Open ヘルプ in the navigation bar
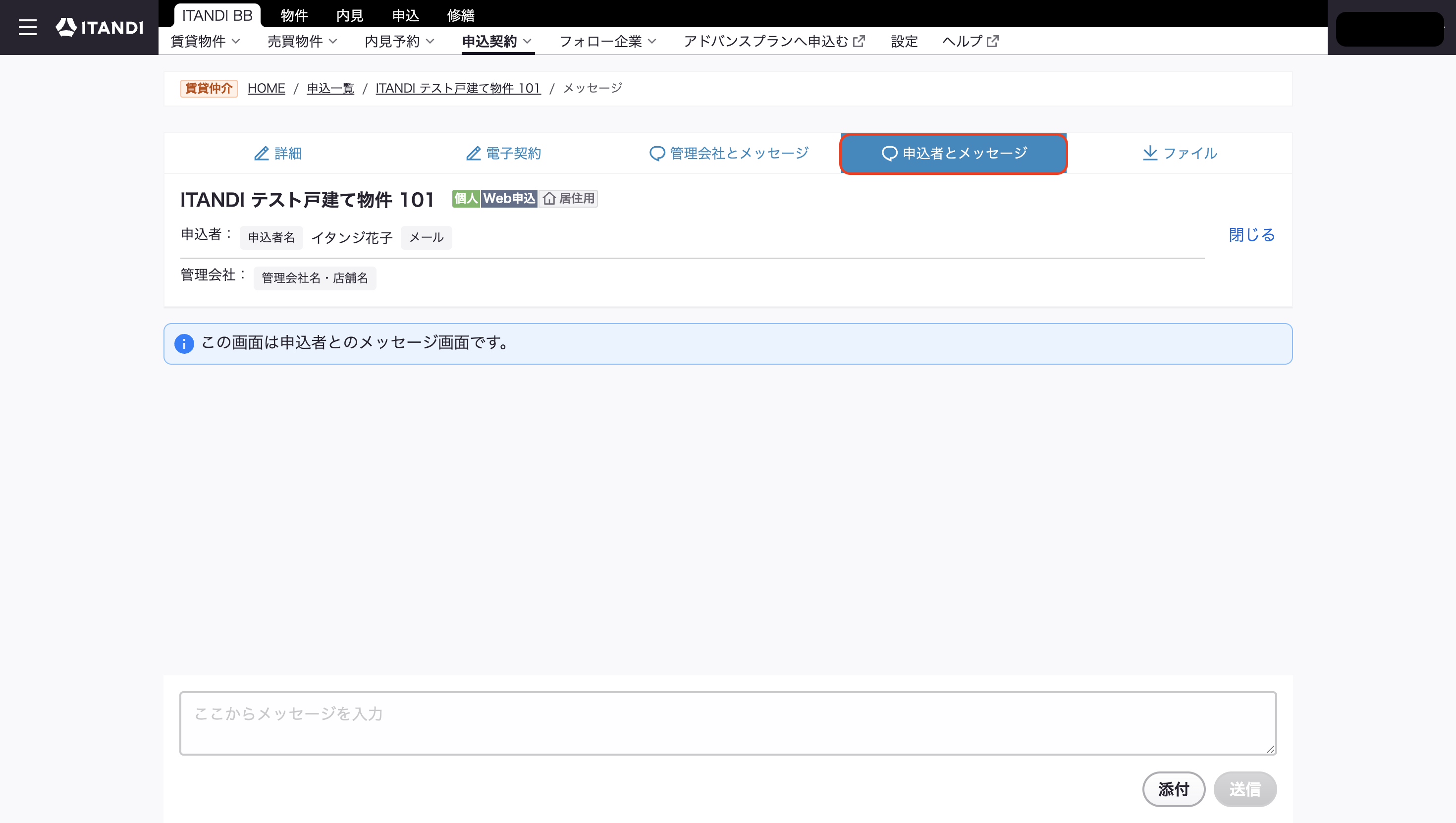Image resolution: width=1456 pixels, height=823 pixels. coord(971,41)
